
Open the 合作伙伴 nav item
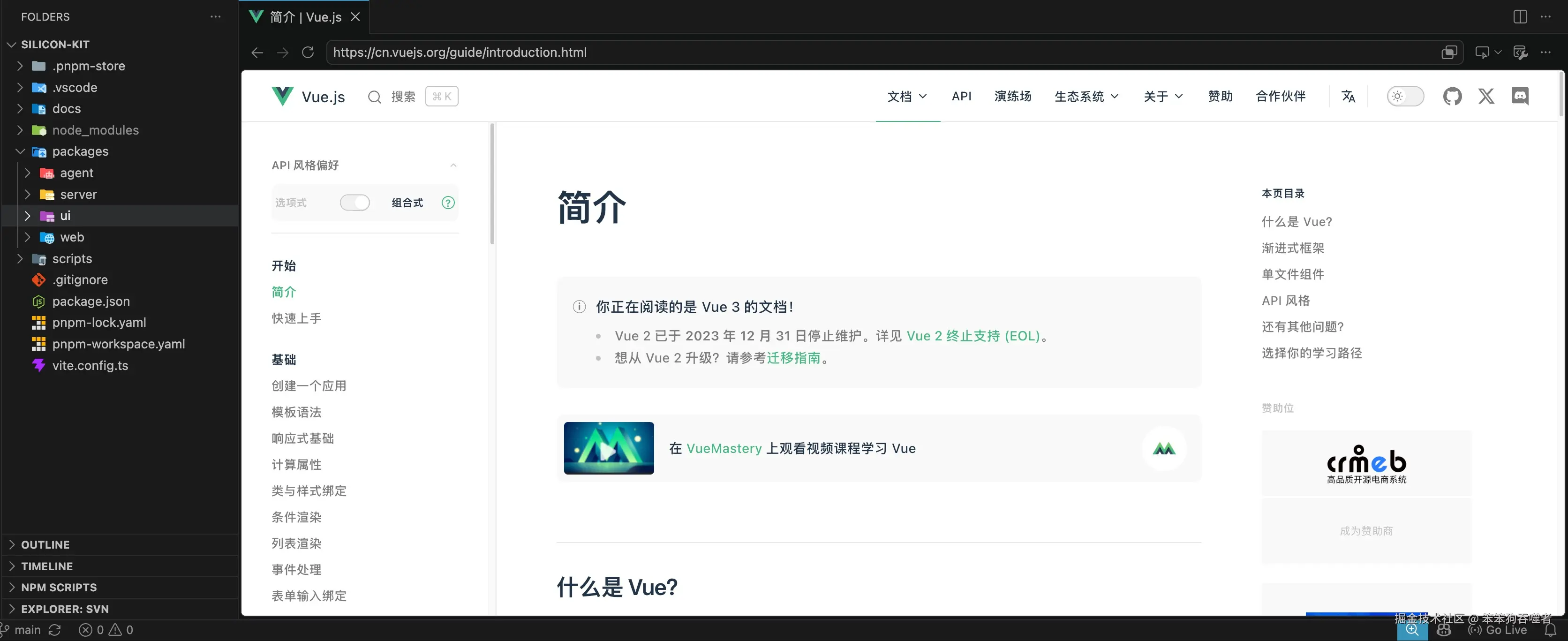click(x=1281, y=96)
